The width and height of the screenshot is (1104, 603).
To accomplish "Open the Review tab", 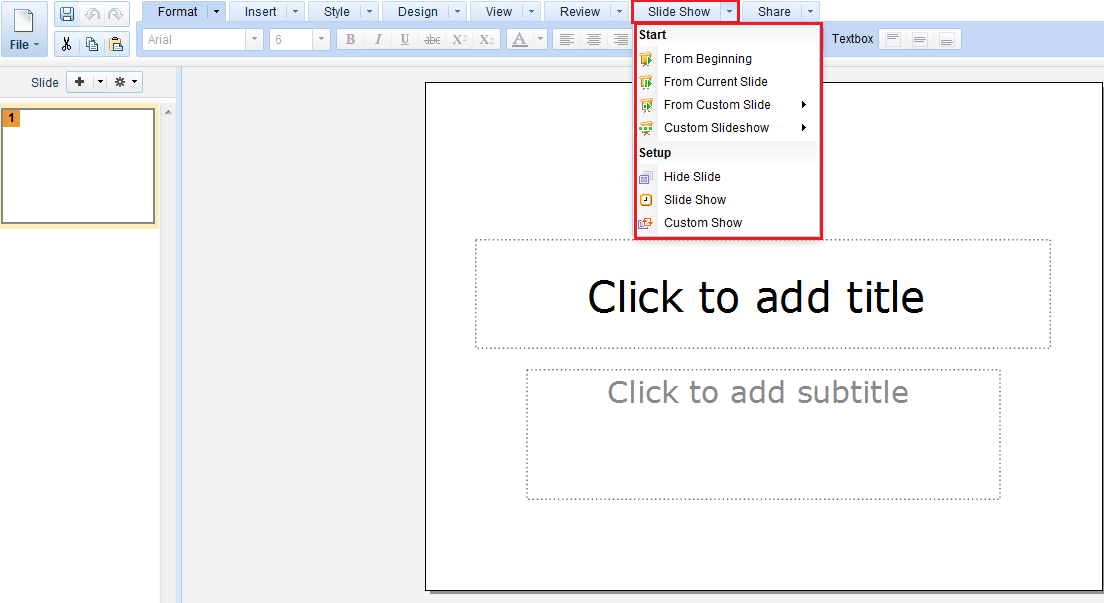I will point(579,11).
